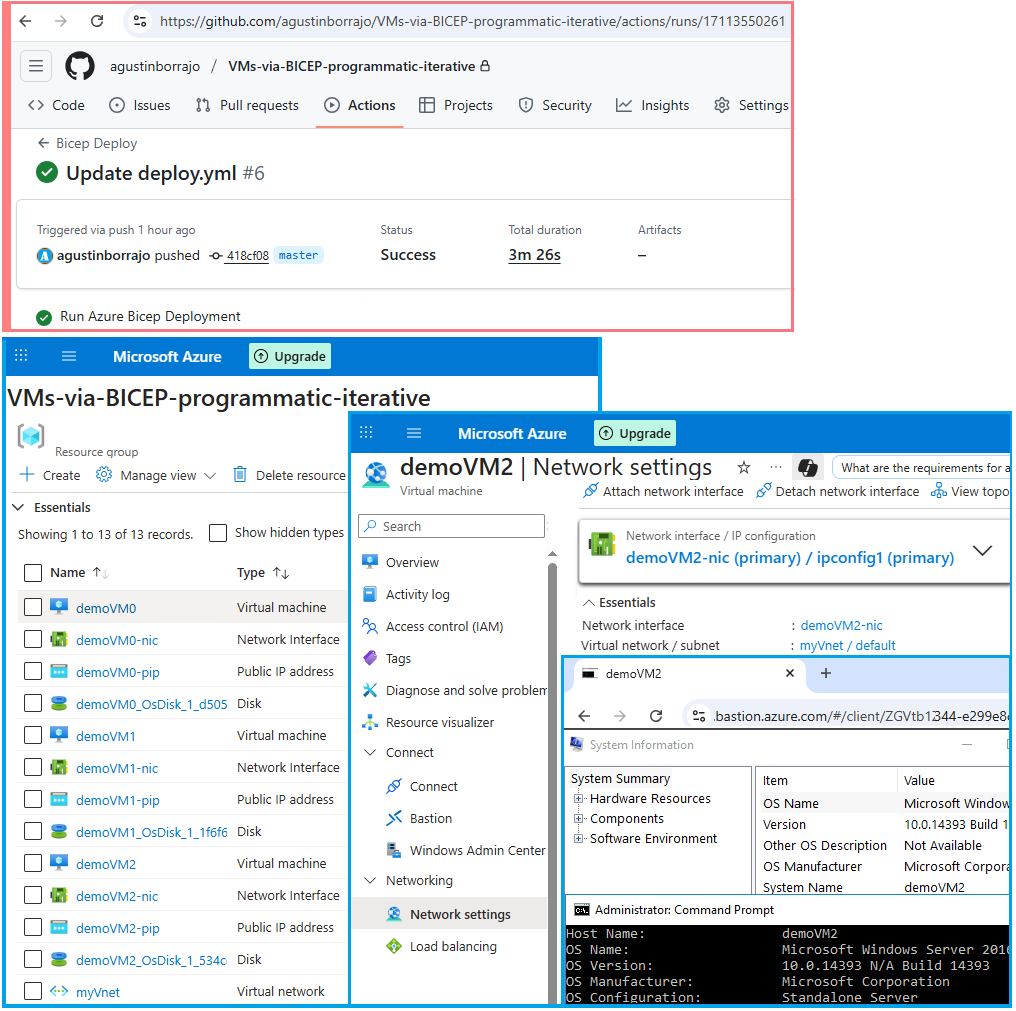Sort resources by Name column
1016x1011 pixels.
pos(79,573)
